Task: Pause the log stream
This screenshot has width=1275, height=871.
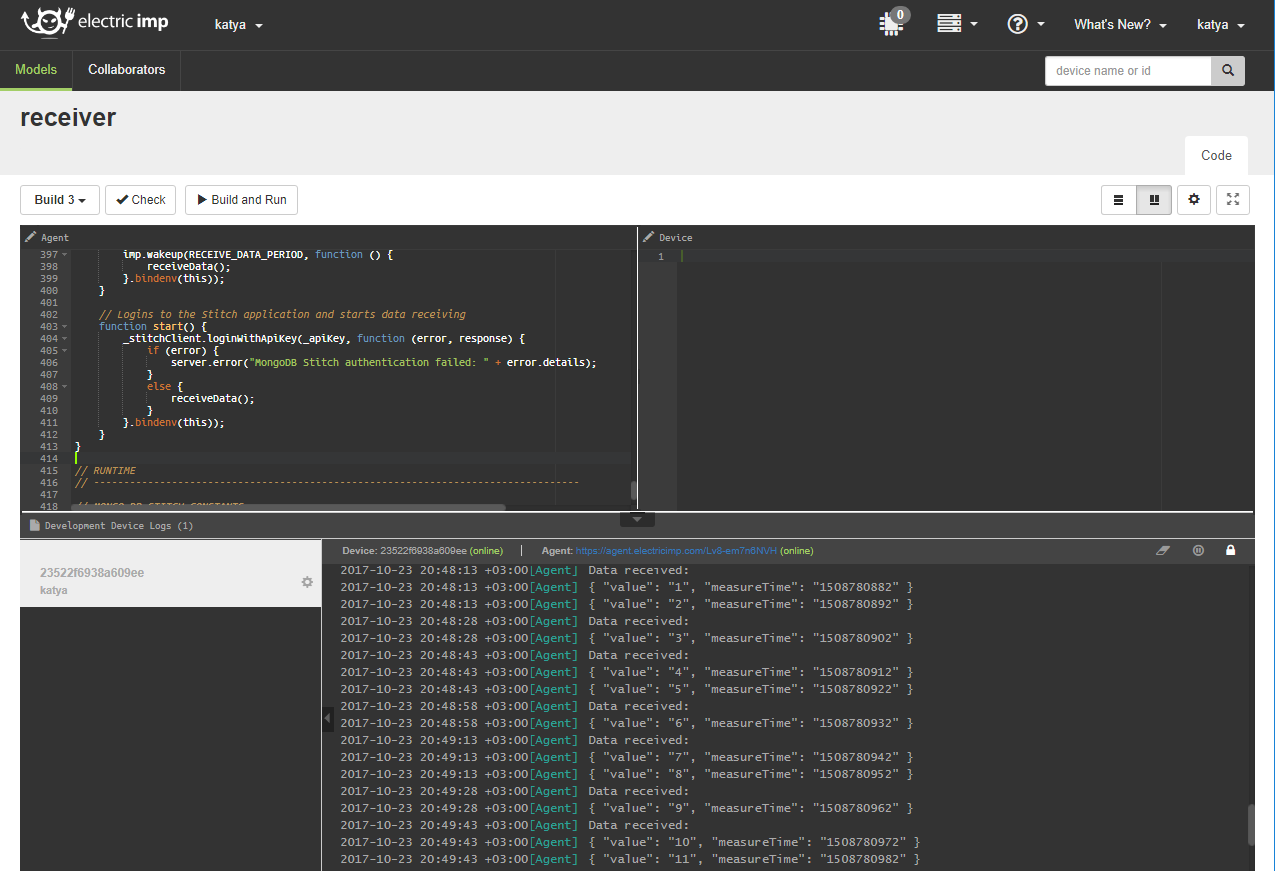Action: (x=1198, y=551)
